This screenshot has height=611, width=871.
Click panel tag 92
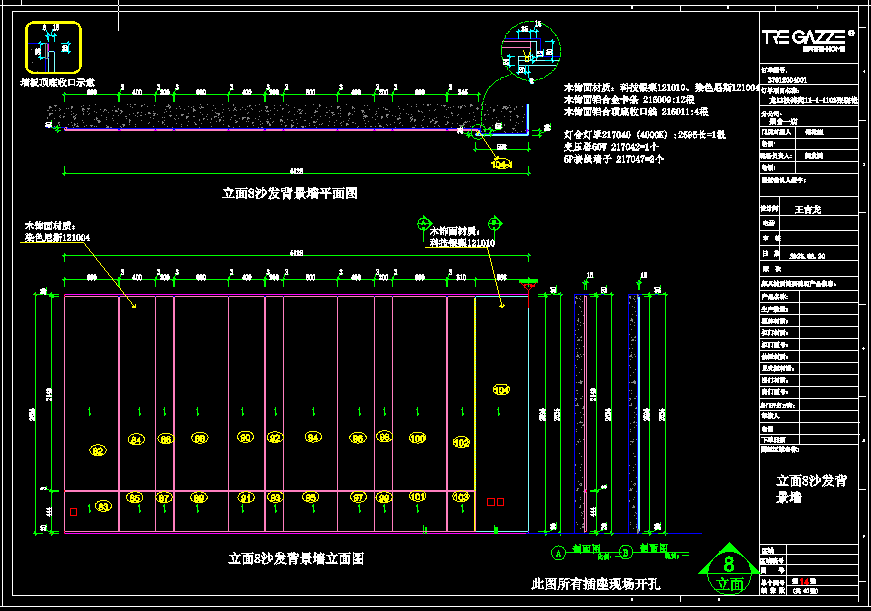point(275,438)
